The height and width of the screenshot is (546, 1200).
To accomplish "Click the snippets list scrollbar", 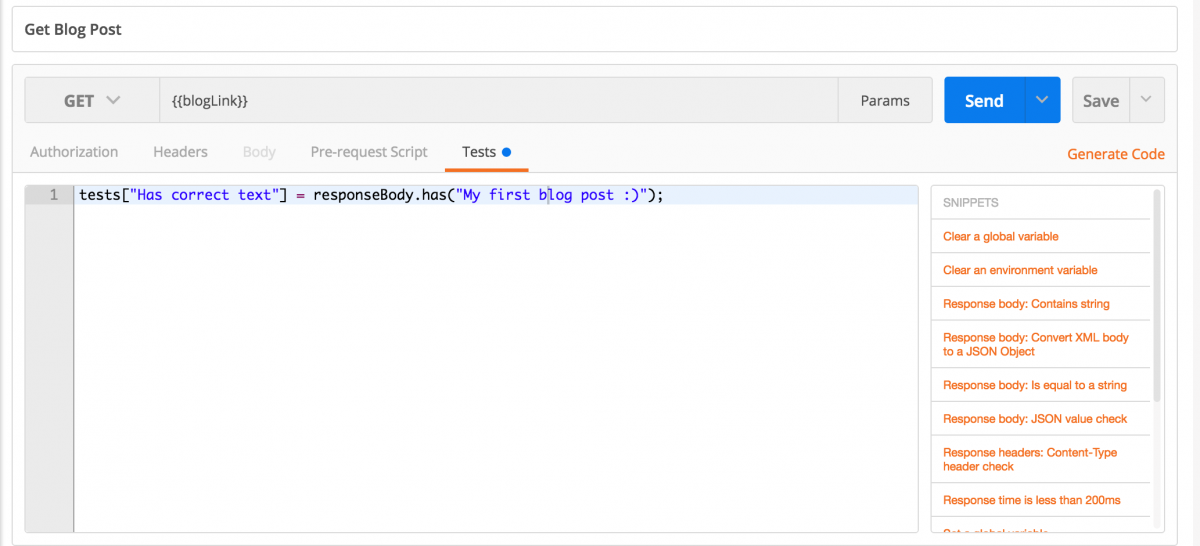I will 1157,295.
